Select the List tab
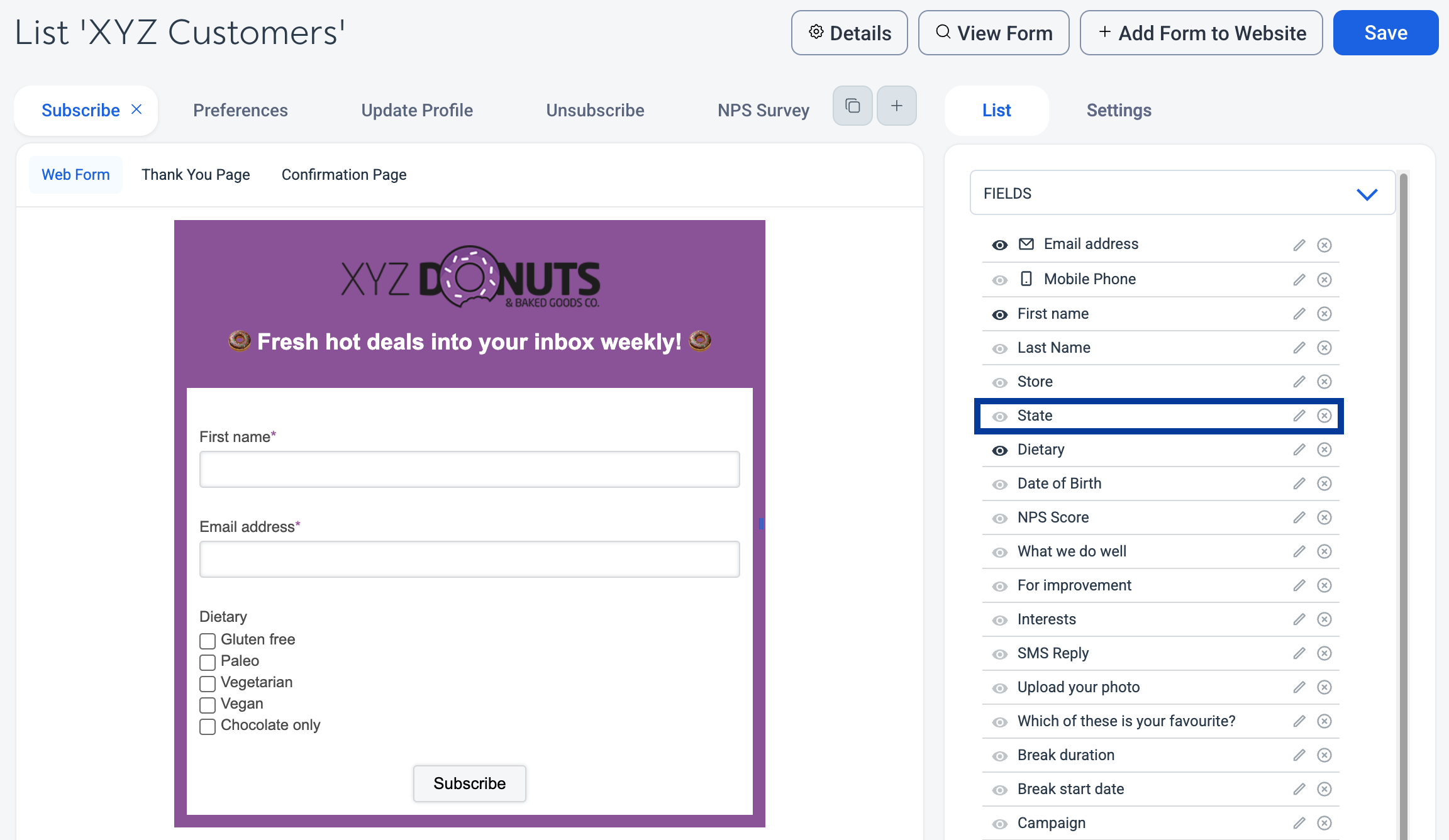This screenshot has width=1449, height=840. point(997,110)
